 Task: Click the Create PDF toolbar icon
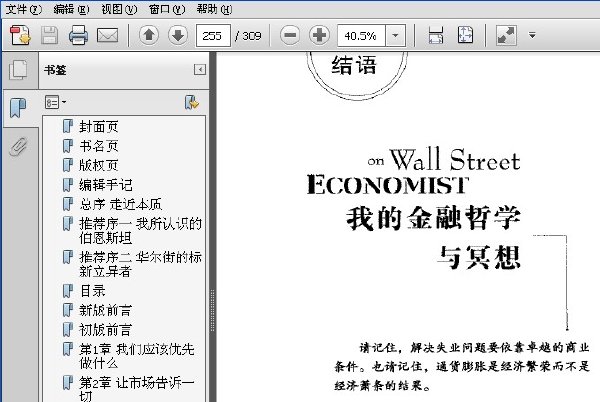[20, 36]
